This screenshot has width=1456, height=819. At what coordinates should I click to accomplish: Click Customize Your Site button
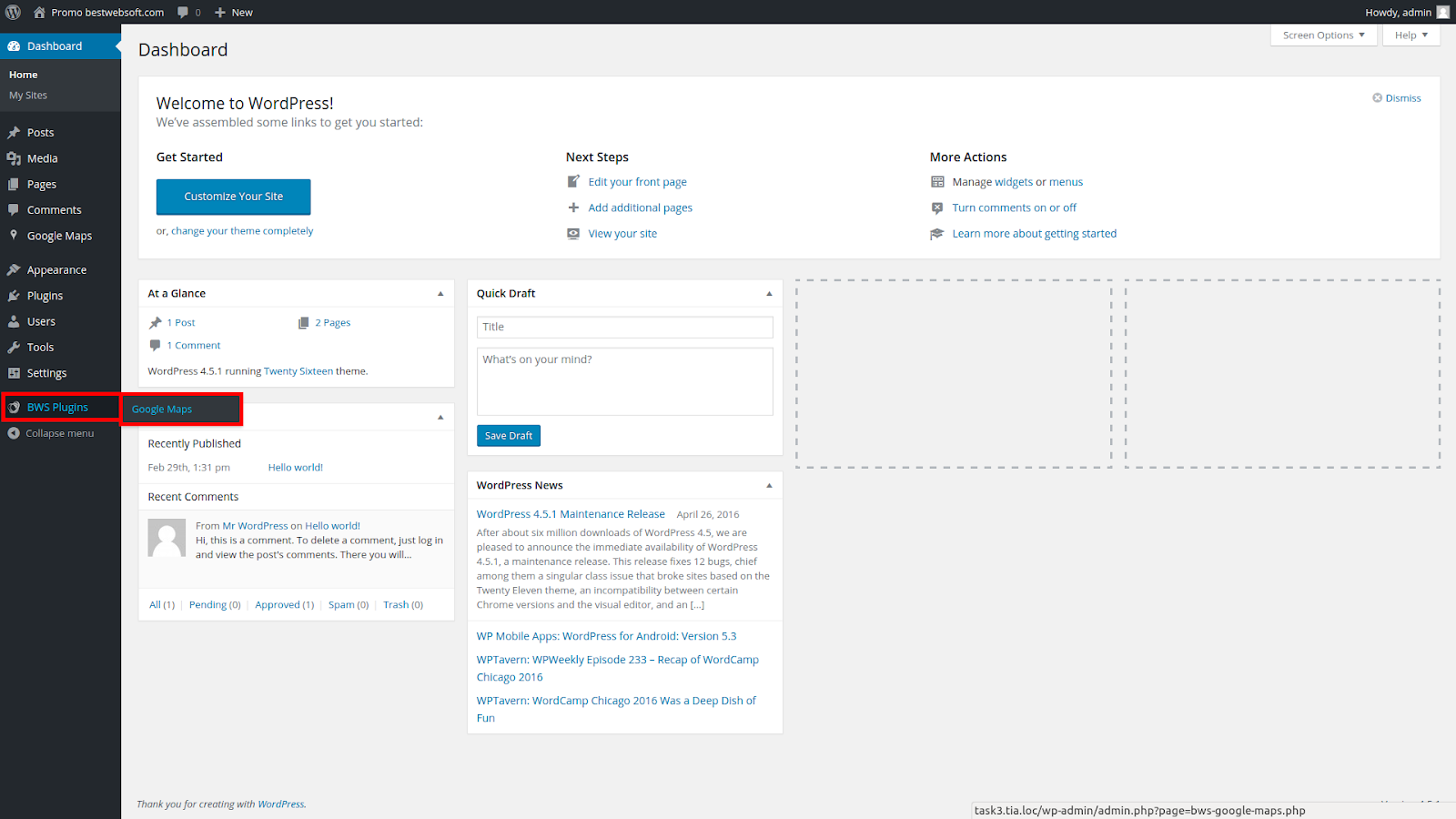pos(234,197)
